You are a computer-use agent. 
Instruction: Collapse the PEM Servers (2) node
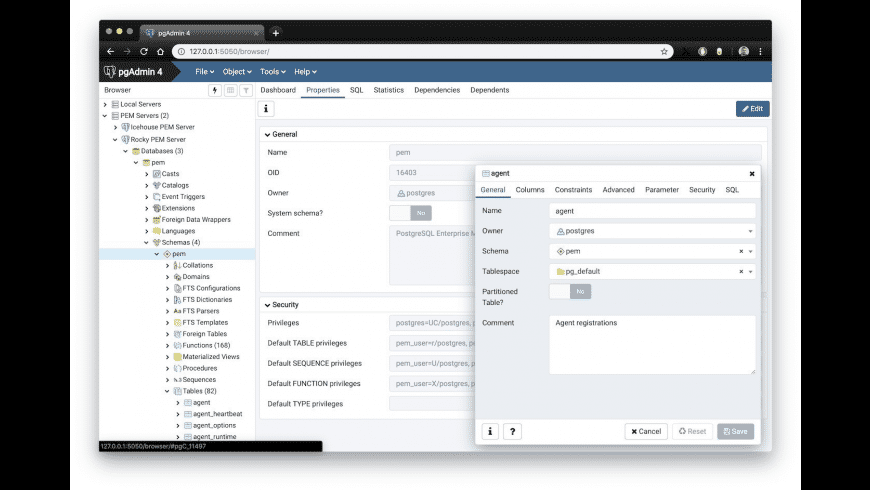(x=105, y=116)
